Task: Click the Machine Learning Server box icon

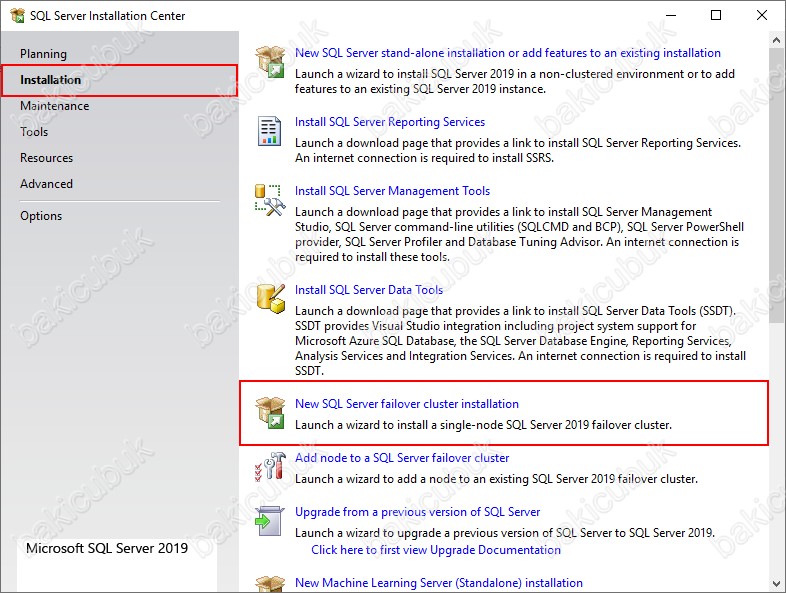Action: [270, 584]
